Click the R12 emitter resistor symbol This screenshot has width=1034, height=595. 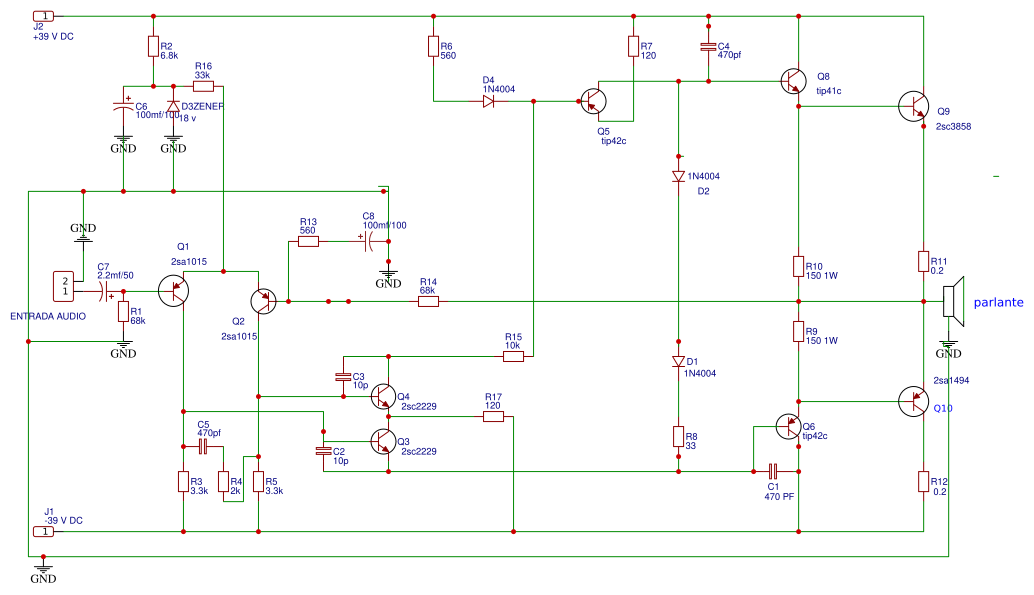(923, 482)
